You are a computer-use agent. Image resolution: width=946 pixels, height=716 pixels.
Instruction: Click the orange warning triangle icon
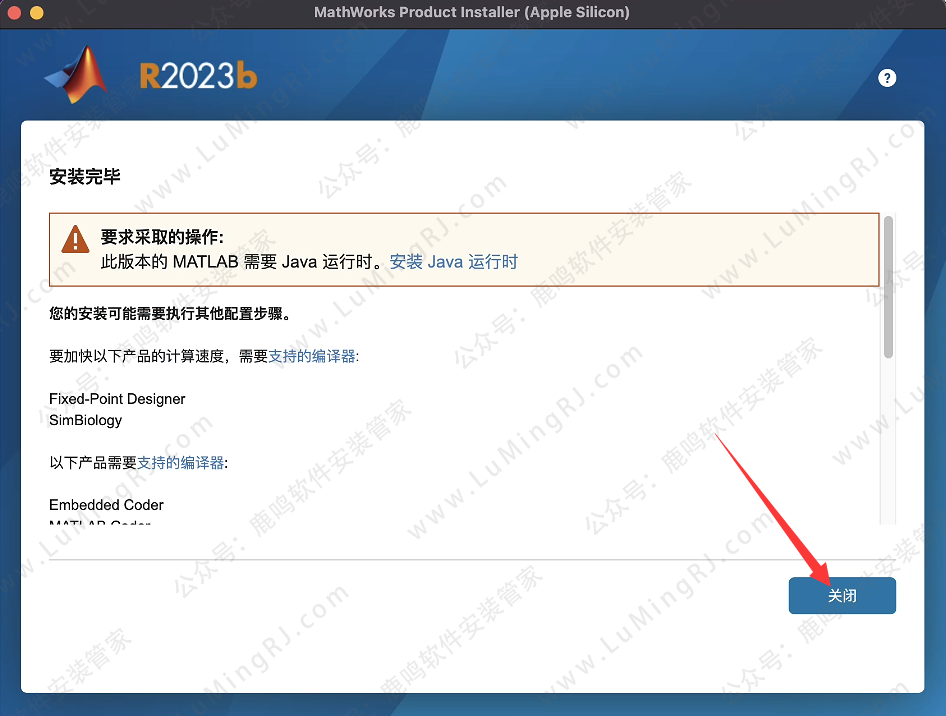tap(75, 239)
